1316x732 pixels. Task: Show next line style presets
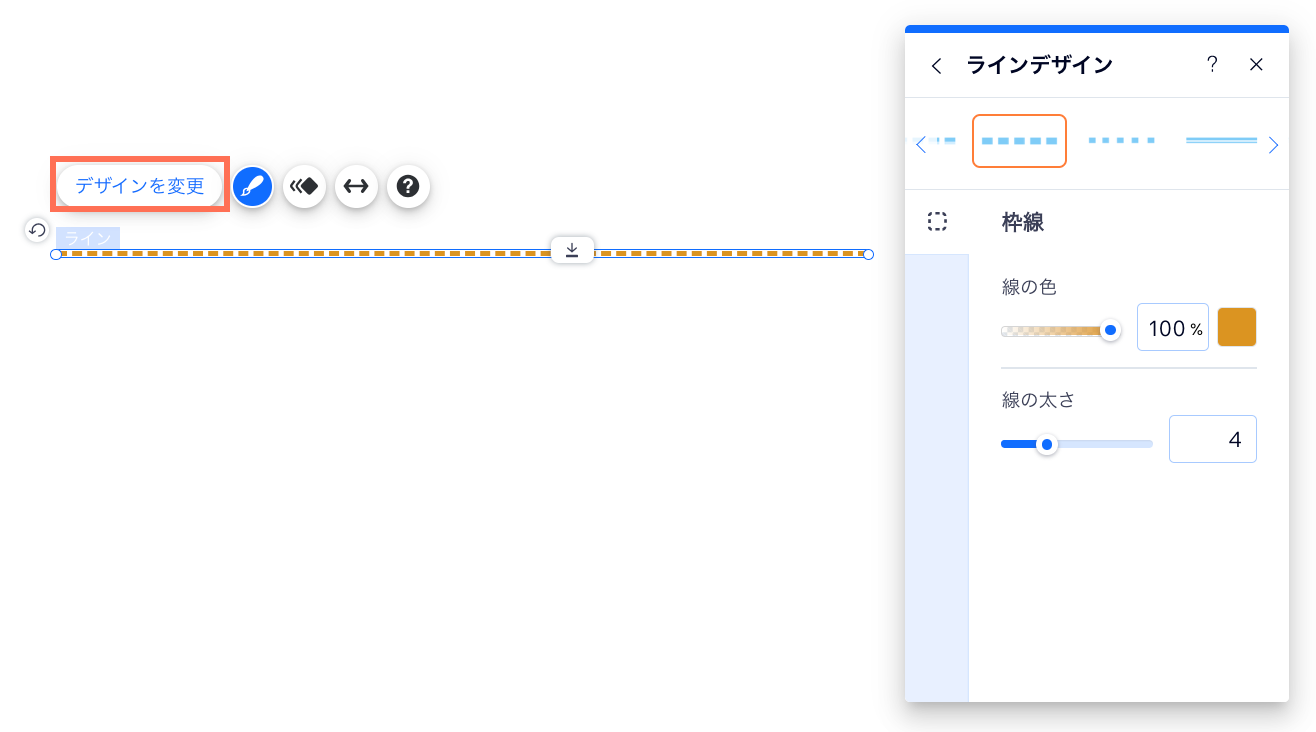coord(1273,145)
